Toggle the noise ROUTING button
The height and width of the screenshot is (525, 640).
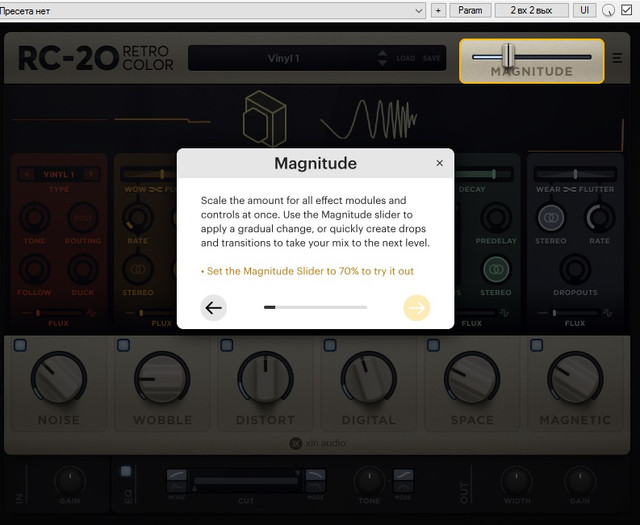[x=83, y=218]
